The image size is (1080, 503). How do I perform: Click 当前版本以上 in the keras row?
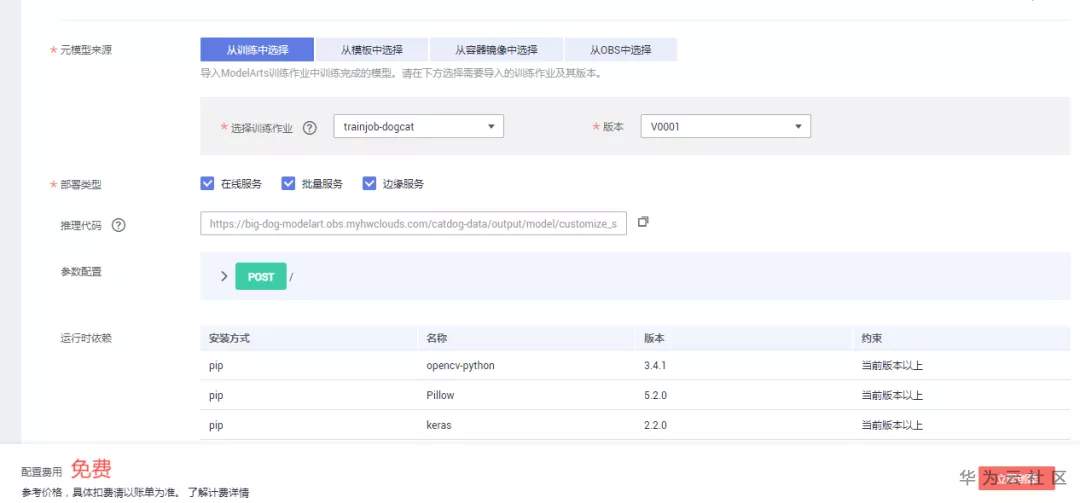(x=892, y=425)
